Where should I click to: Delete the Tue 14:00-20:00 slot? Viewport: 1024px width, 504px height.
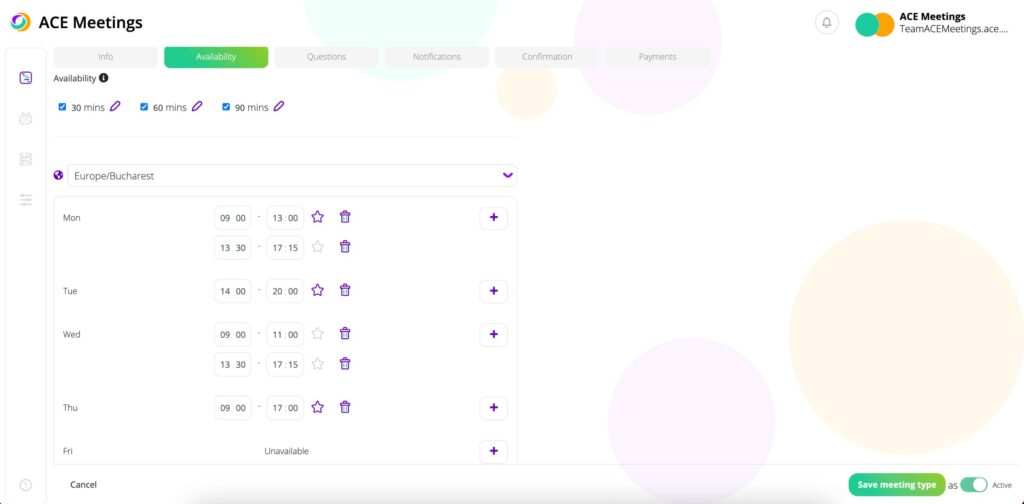345,290
